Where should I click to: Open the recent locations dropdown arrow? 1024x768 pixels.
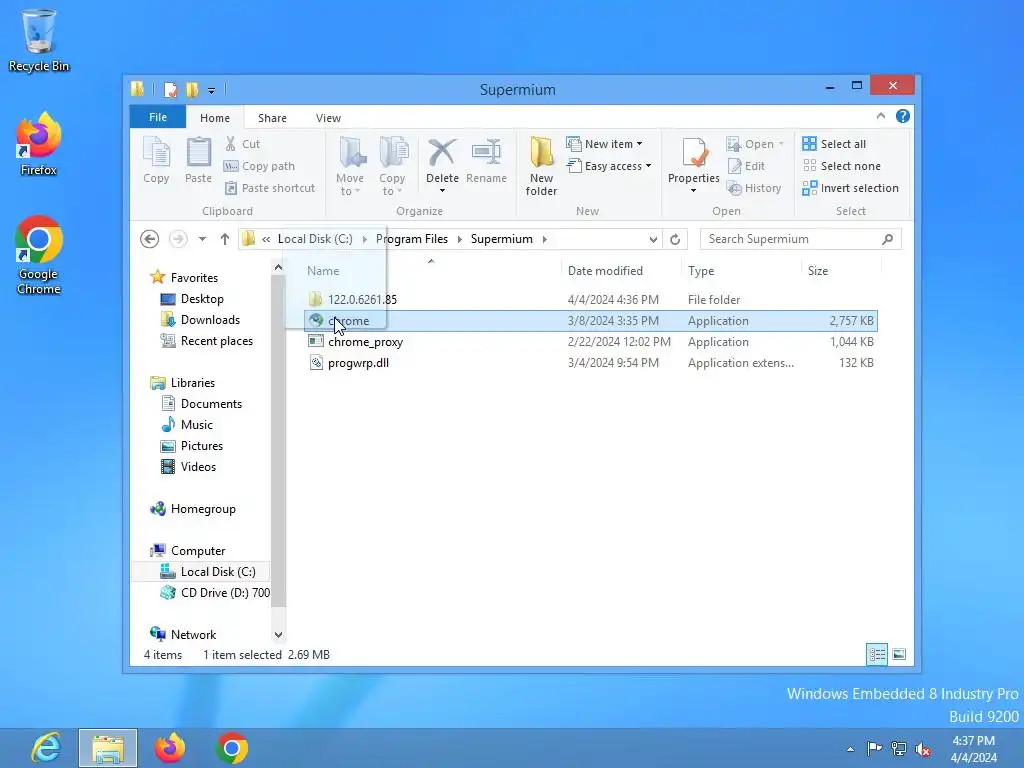(202, 239)
